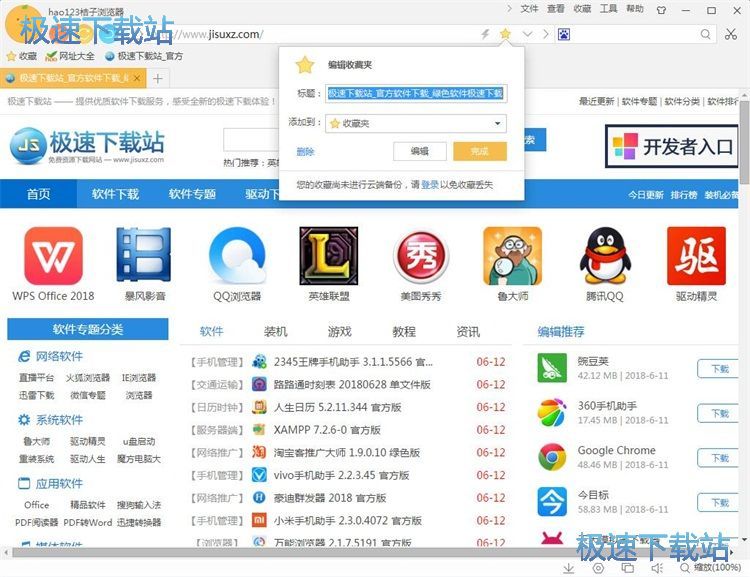Click the 下载 button for 360手机助手
This screenshot has width=750, height=577.
(x=719, y=413)
